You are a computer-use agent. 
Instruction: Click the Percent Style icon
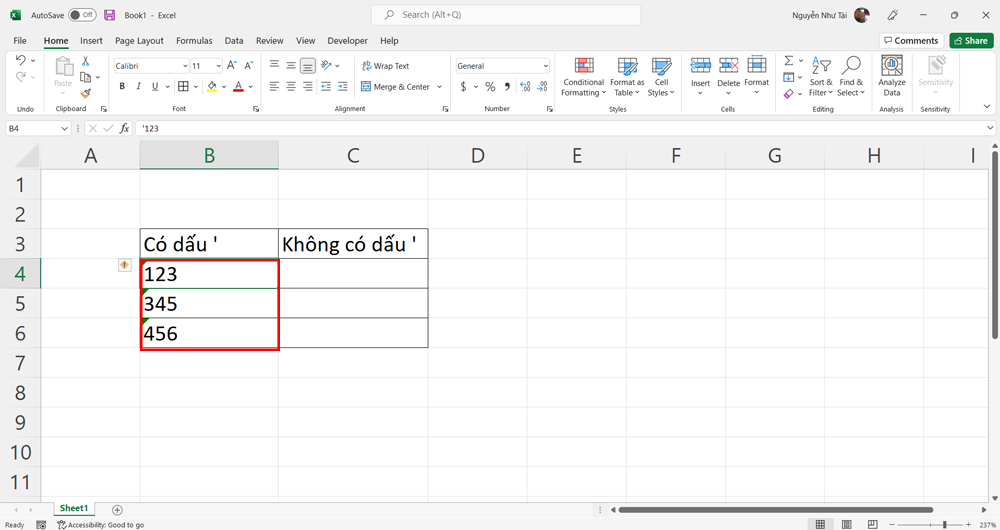pyautogui.click(x=490, y=86)
